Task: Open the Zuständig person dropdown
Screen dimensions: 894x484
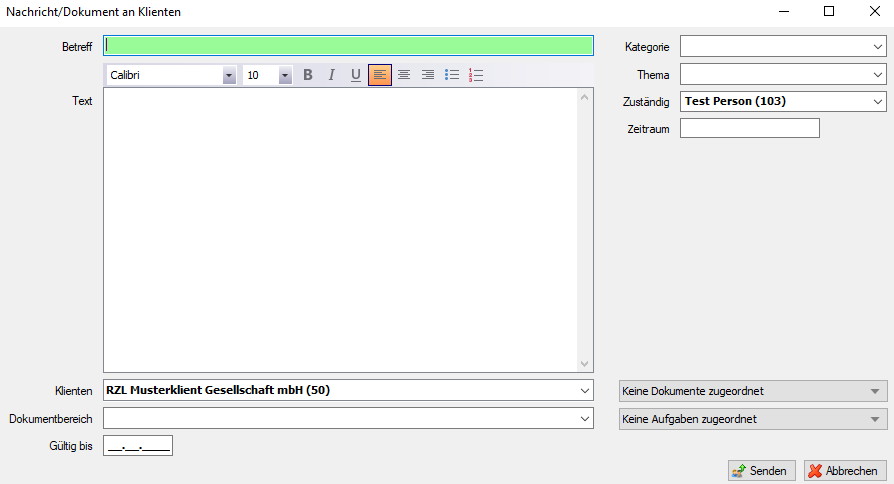Action: 877,101
